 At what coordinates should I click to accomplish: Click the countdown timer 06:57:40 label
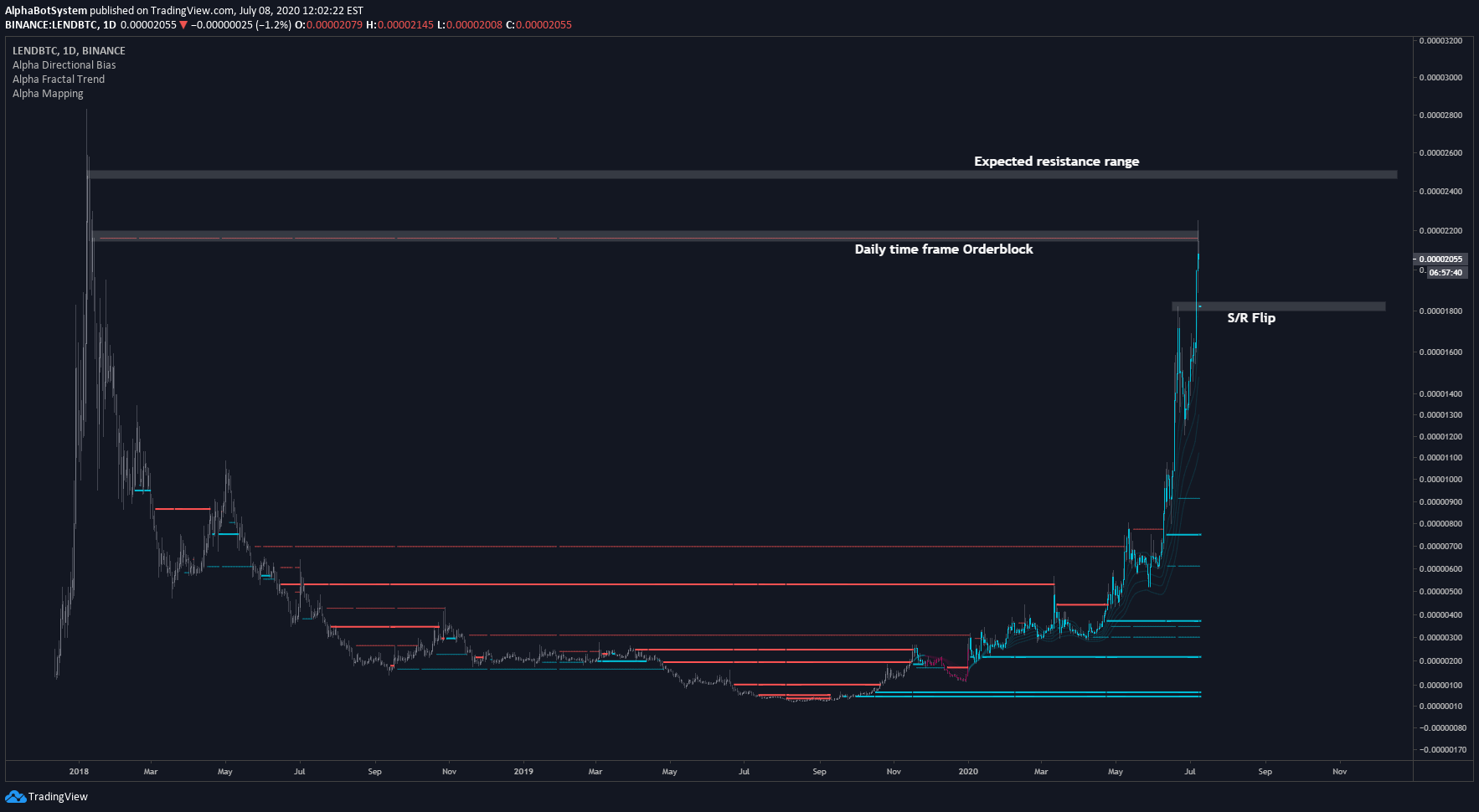point(1446,273)
